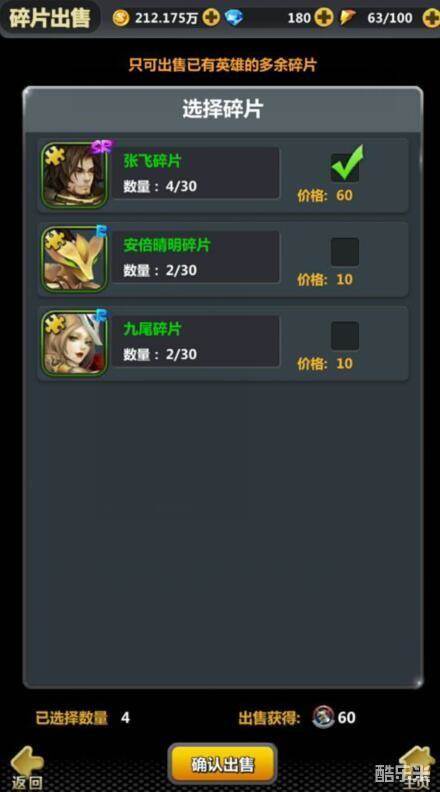Viewport: 440px width, 792px height.
Task: Tap the 选择碎片 panel header
Action: click(x=223, y=109)
